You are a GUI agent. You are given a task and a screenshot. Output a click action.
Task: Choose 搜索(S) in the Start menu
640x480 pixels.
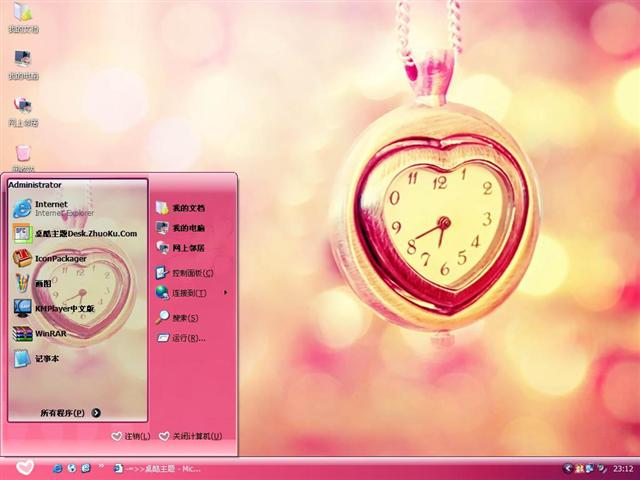[183, 318]
